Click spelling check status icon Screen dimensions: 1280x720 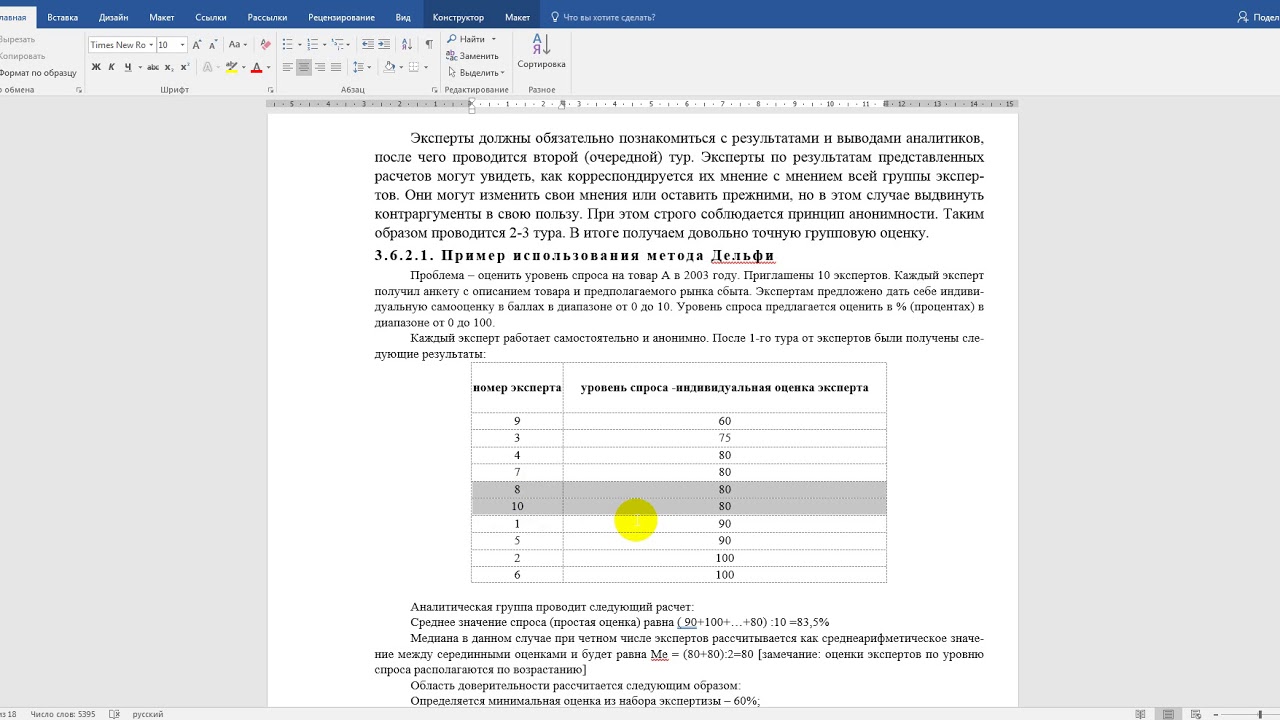tap(114, 714)
